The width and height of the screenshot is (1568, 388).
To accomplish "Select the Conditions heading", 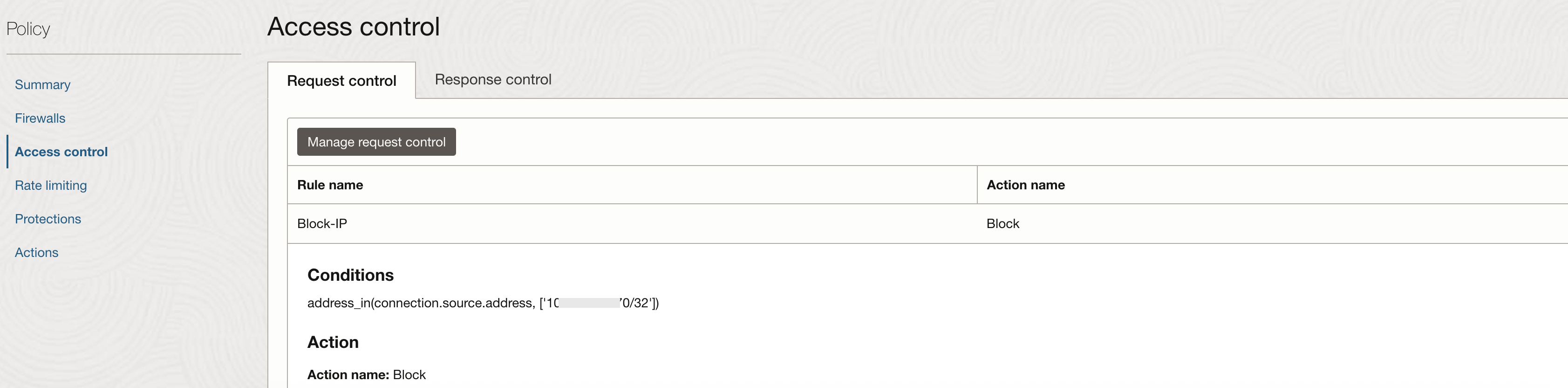I will click(351, 275).
